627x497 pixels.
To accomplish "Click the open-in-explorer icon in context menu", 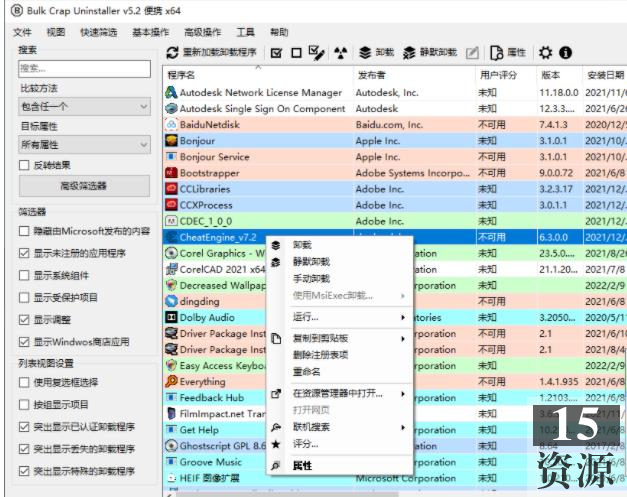I will click(276, 394).
